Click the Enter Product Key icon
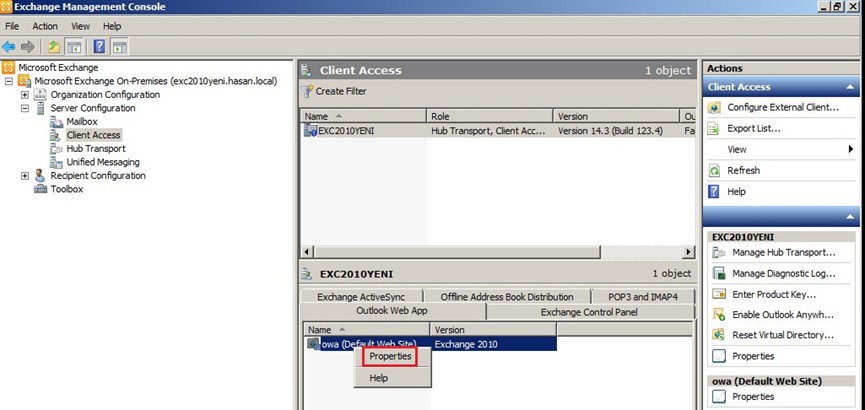865x410 pixels. [x=718, y=294]
